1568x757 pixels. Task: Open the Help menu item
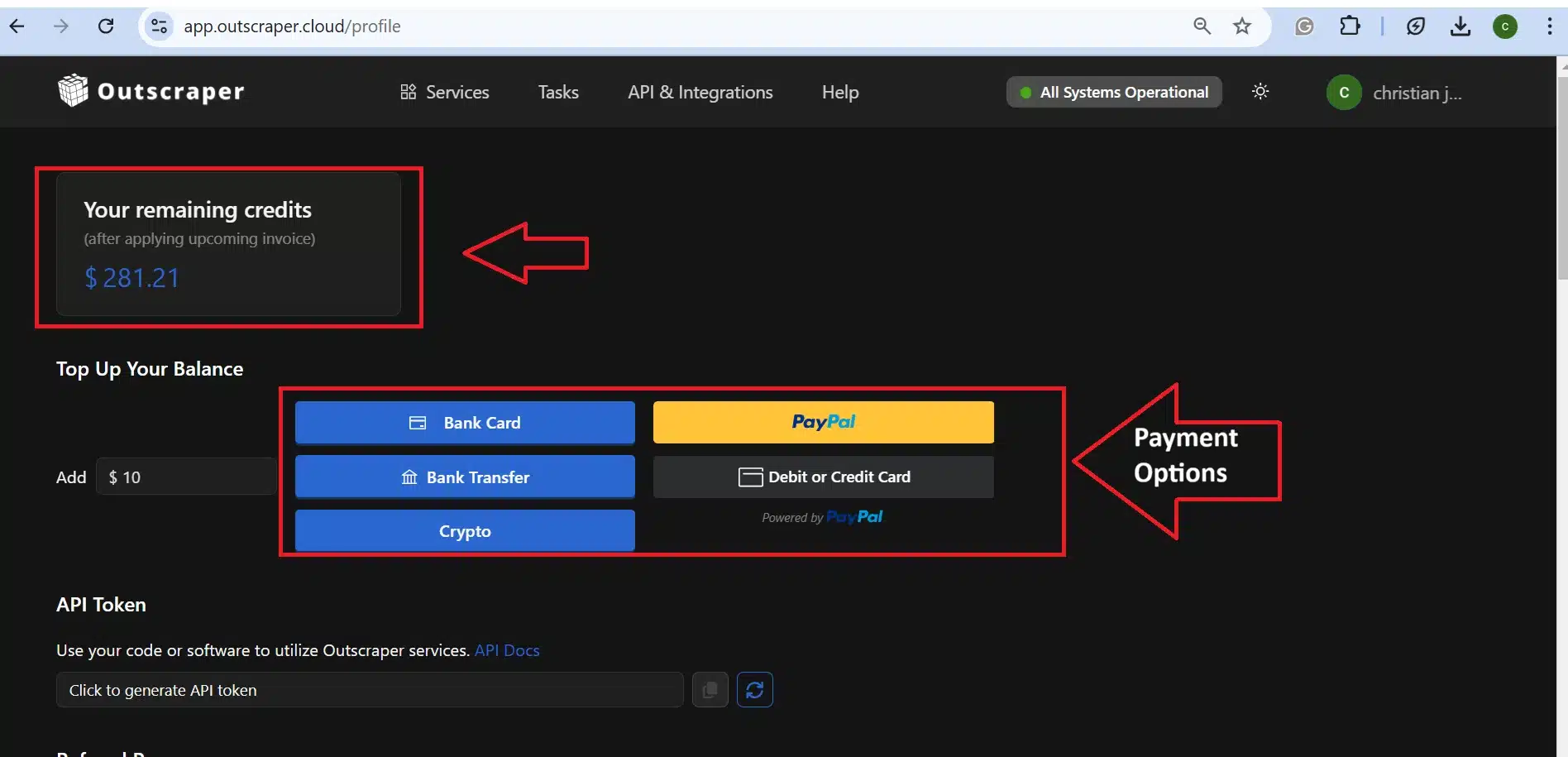click(839, 92)
